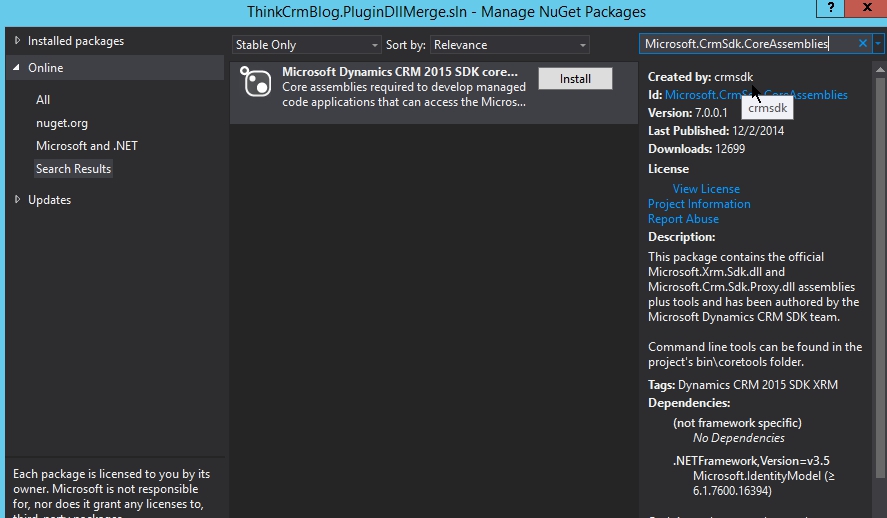This screenshot has height=518, width=887.
Task: Expand the Updates section
Action: [x=17, y=200]
